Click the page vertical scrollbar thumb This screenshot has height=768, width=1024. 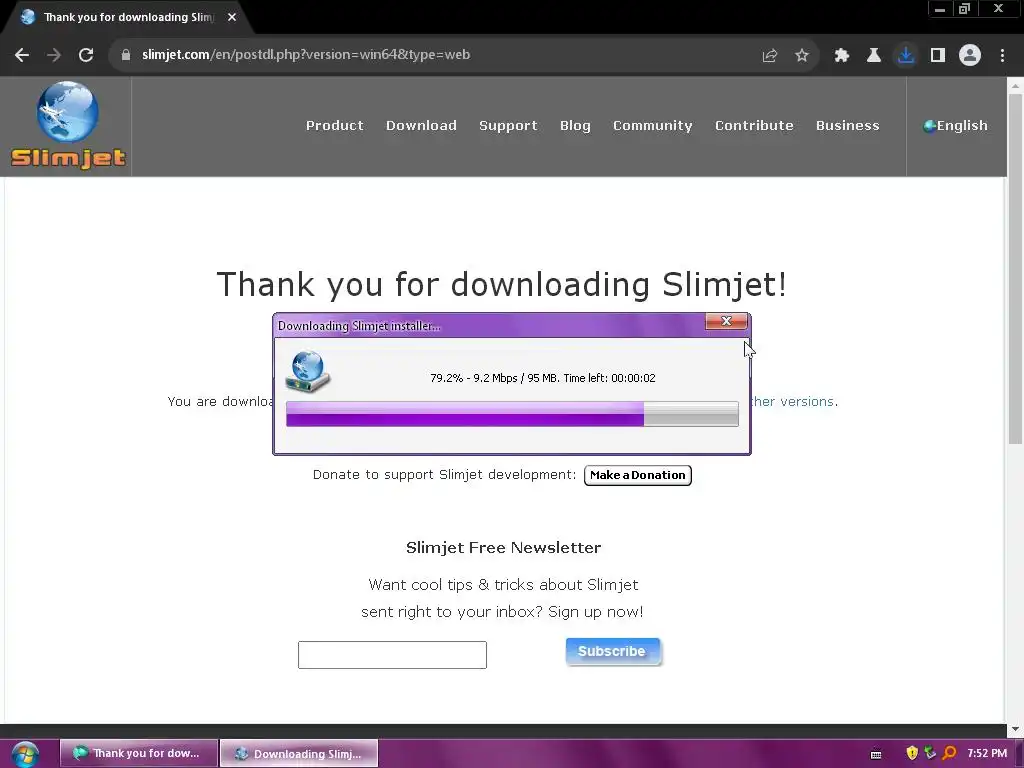(1015, 268)
